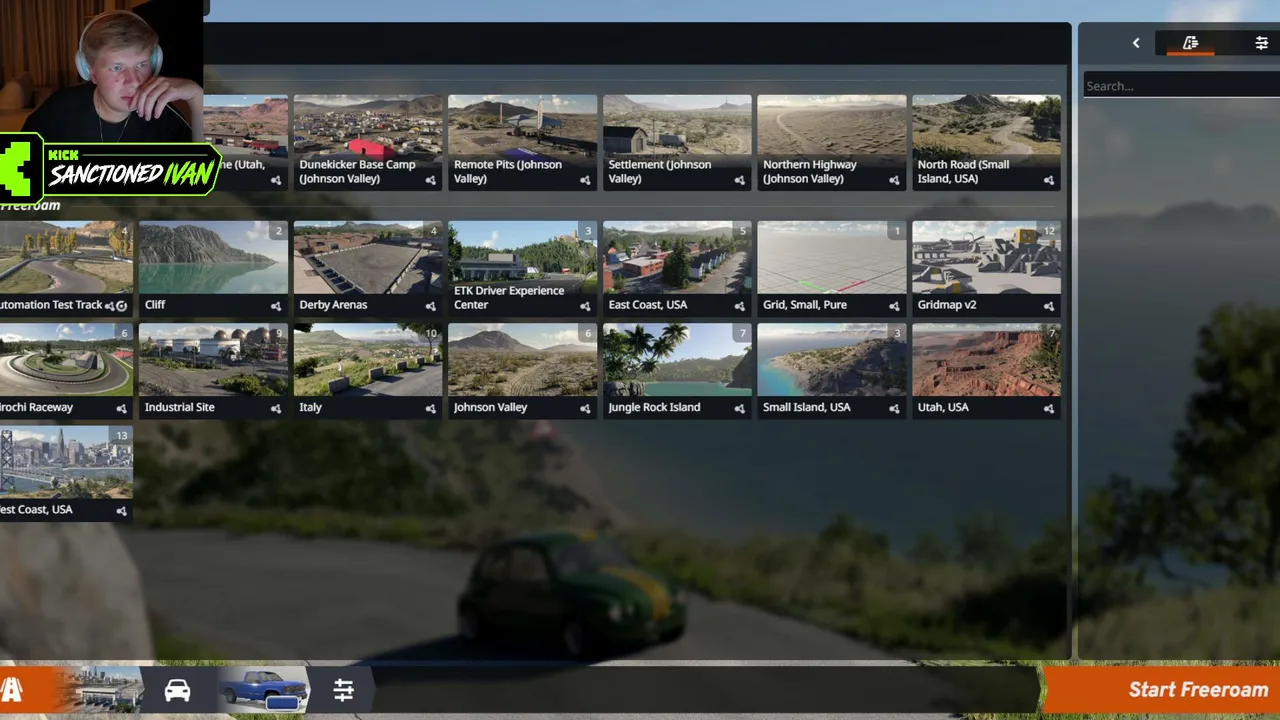The height and width of the screenshot is (720, 1280).
Task: Select the Northern Highway preview image
Action: [x=832, y=125]
